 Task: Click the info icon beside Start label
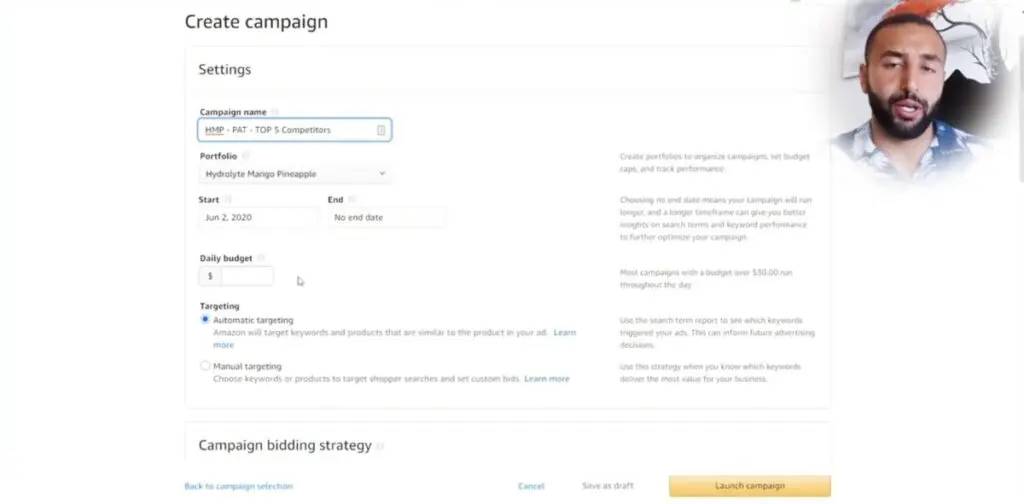[x=228, y=200]
